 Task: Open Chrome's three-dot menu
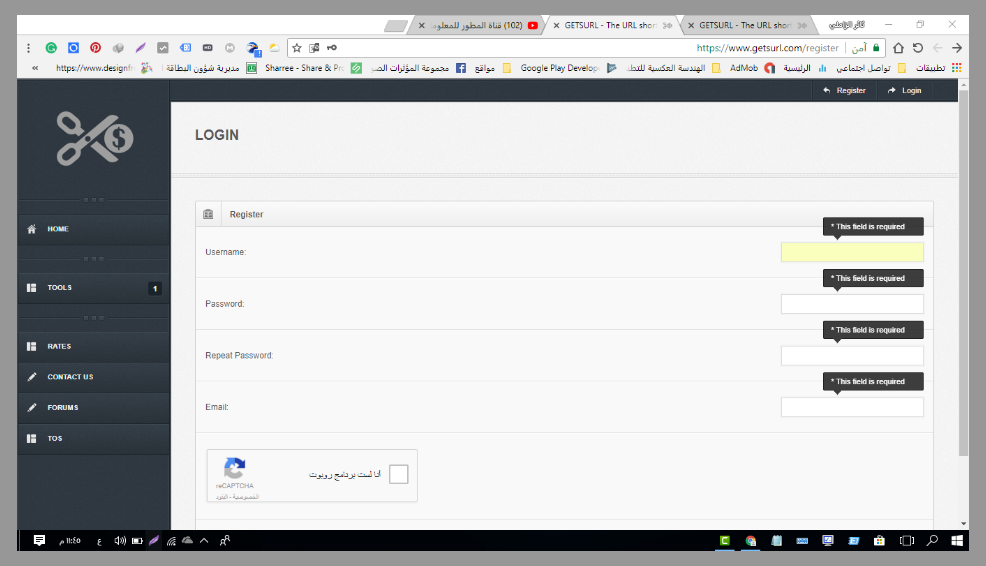click(28, 48)
